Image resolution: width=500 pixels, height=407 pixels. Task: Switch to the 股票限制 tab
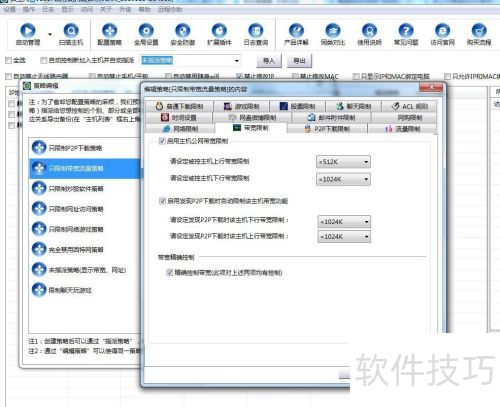[297, 106]
